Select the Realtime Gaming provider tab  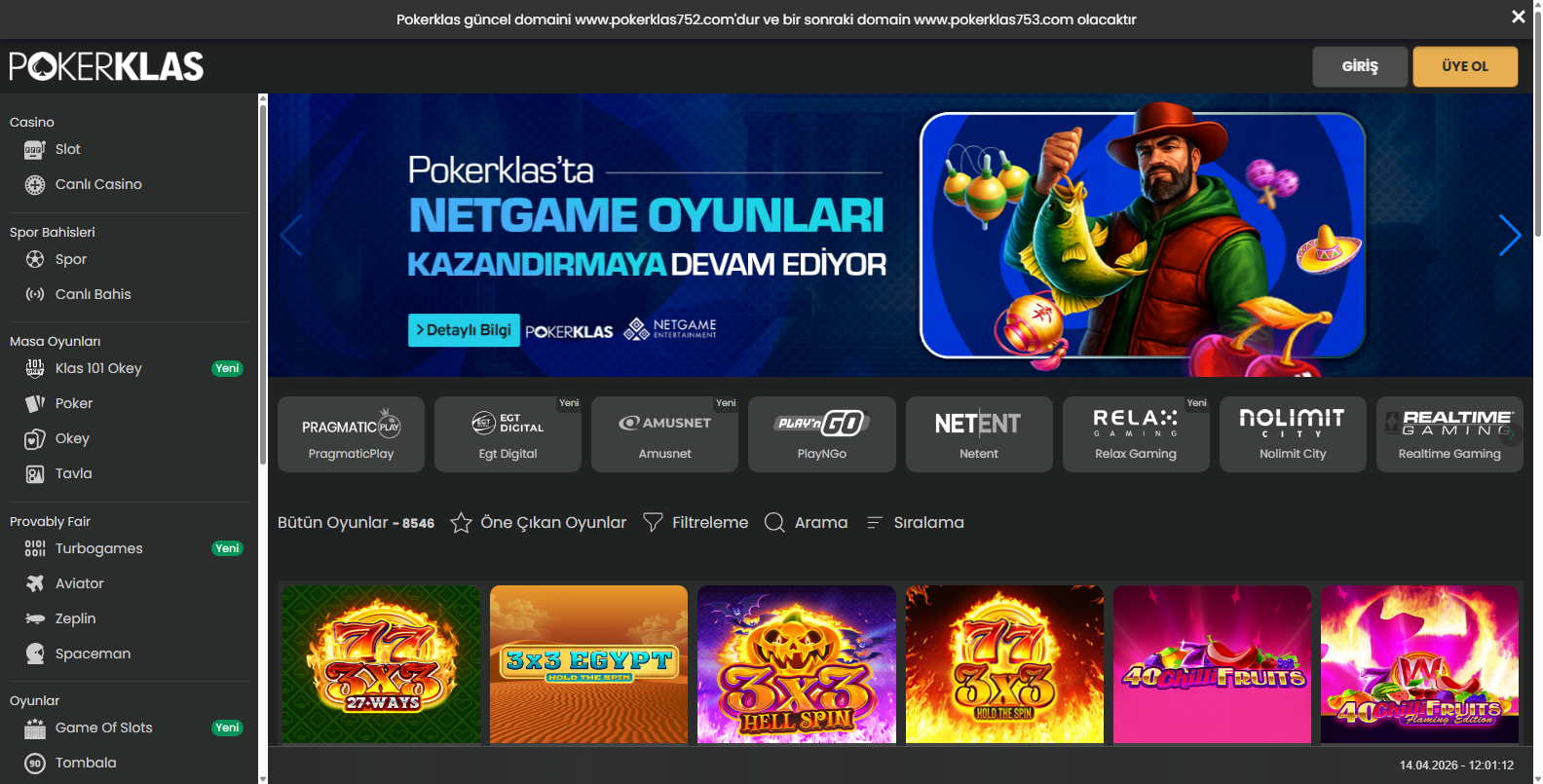1449,434
